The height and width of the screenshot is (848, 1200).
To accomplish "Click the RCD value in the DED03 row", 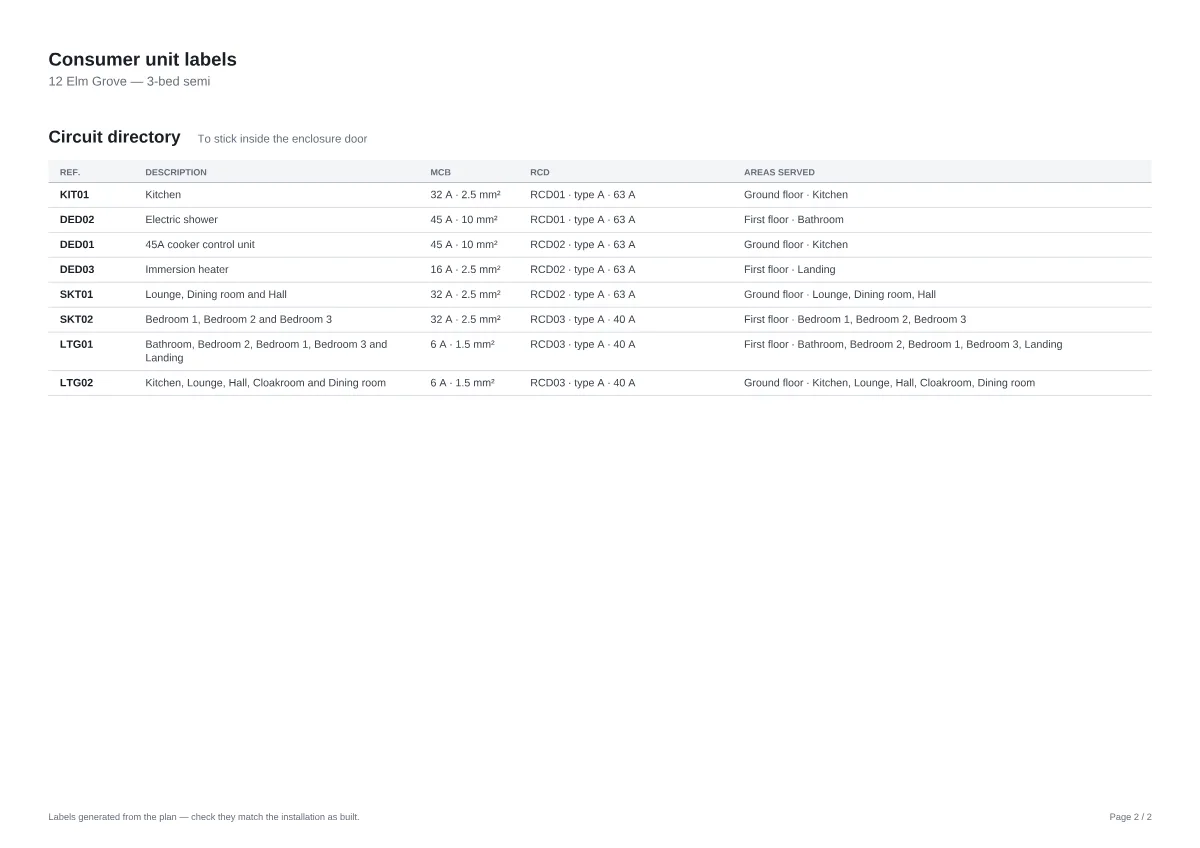I will 583,270.
